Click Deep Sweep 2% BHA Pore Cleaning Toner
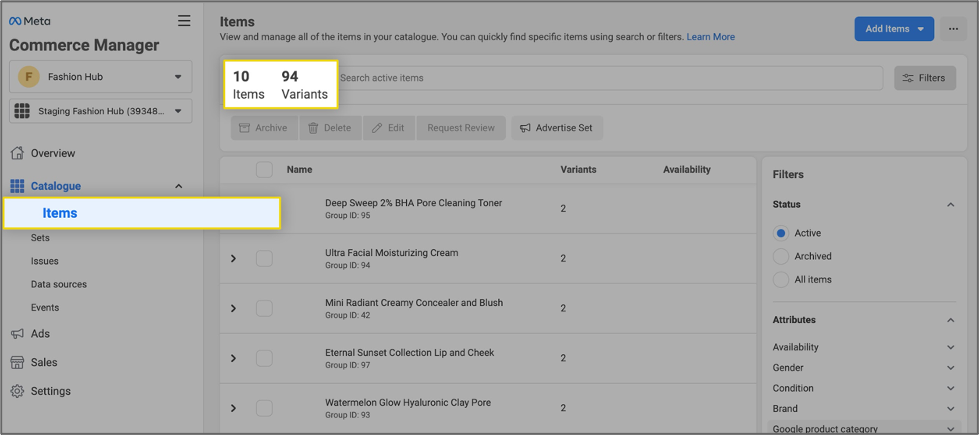The image size is (979, 435). click(x=413, y=203)
